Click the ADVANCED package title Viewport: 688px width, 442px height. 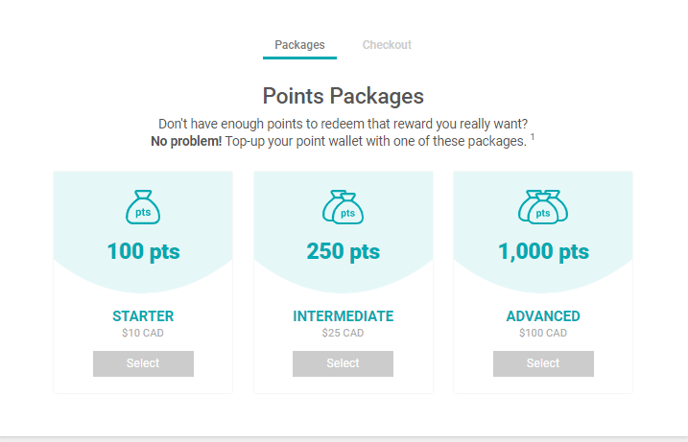tap(543, 316)
